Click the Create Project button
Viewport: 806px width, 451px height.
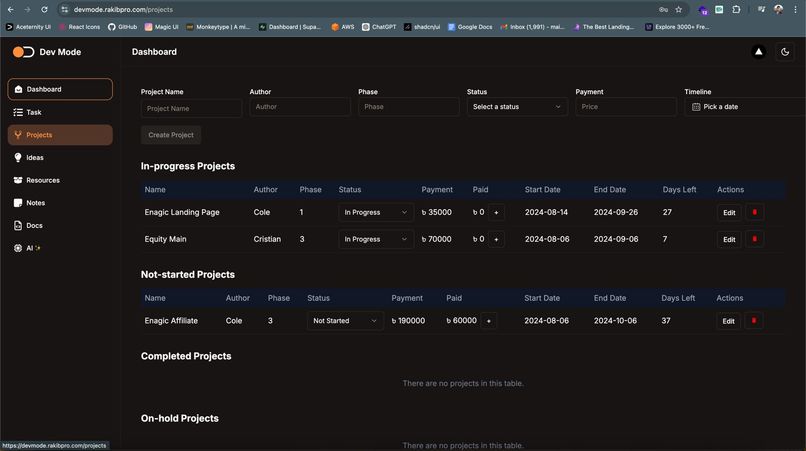pyautogui.click(x=171, y=135)
